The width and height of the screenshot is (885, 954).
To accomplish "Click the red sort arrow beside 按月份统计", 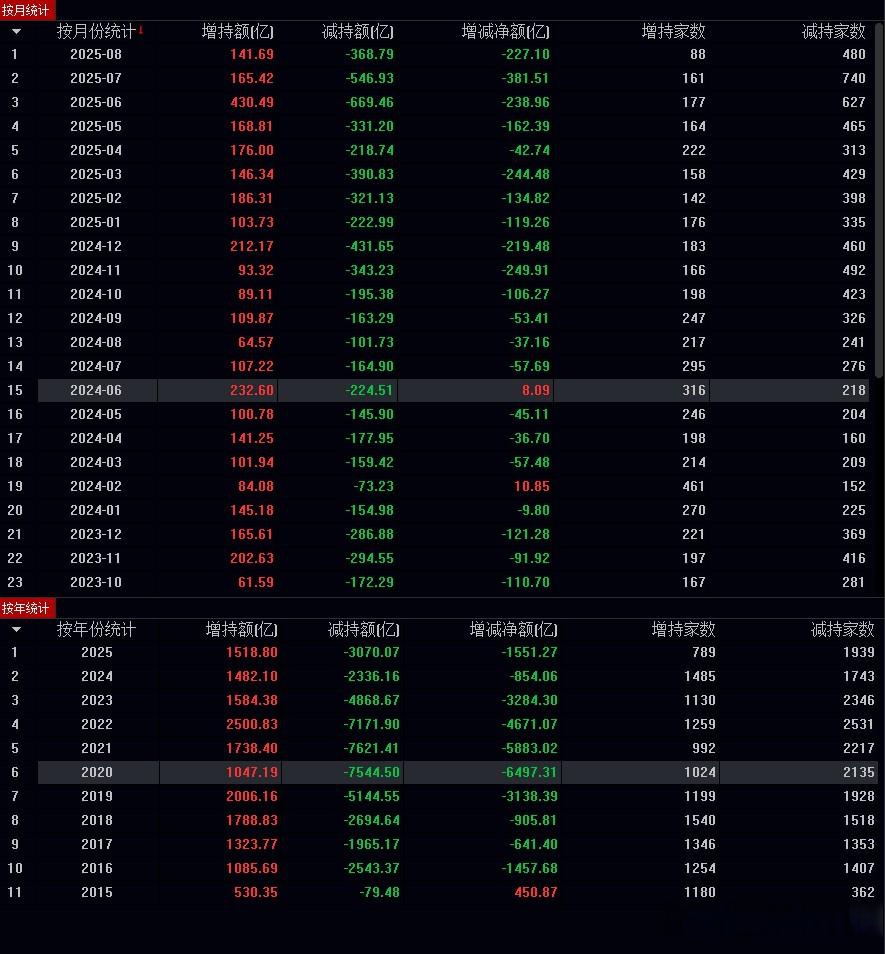I will point(141,29).
